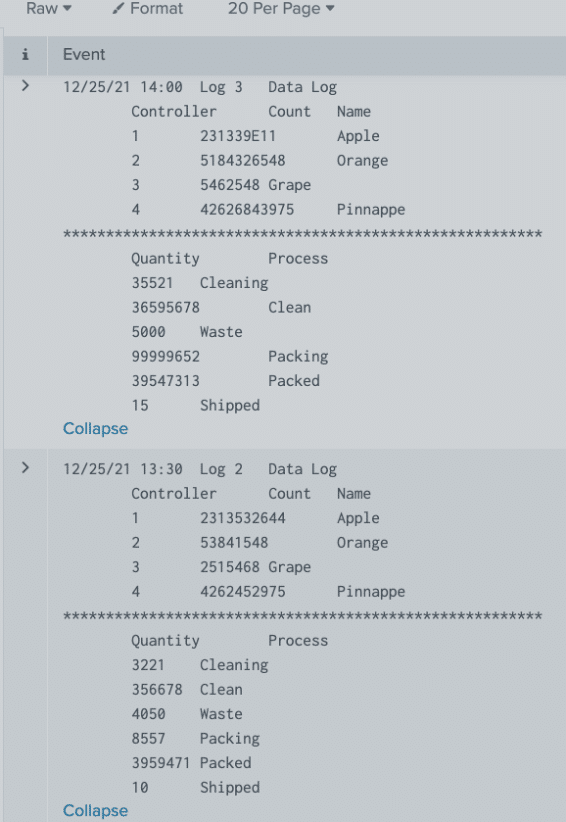
Task: Click the info column header icon
Action: click(x=25, y=55)
